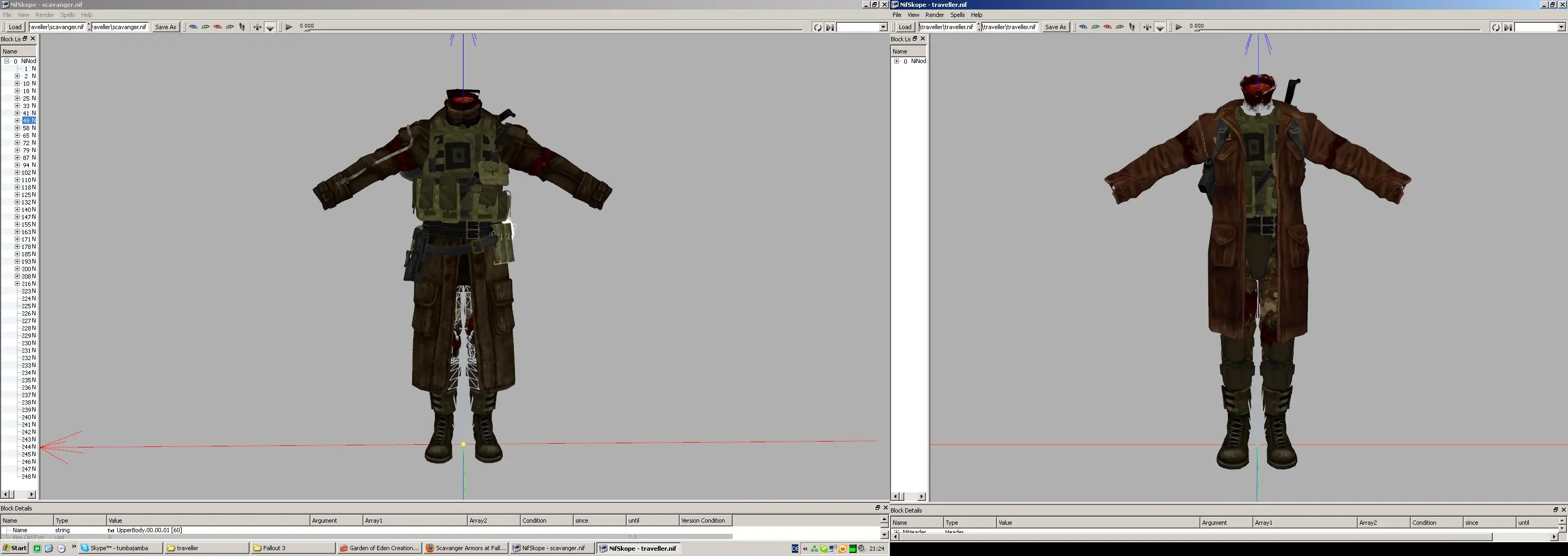Image resolution: width=1568 pixels, height=556 pixels.
Task: Click the UpperBody.00.00.01 [60] value cell
Action: tap(208, 530)
